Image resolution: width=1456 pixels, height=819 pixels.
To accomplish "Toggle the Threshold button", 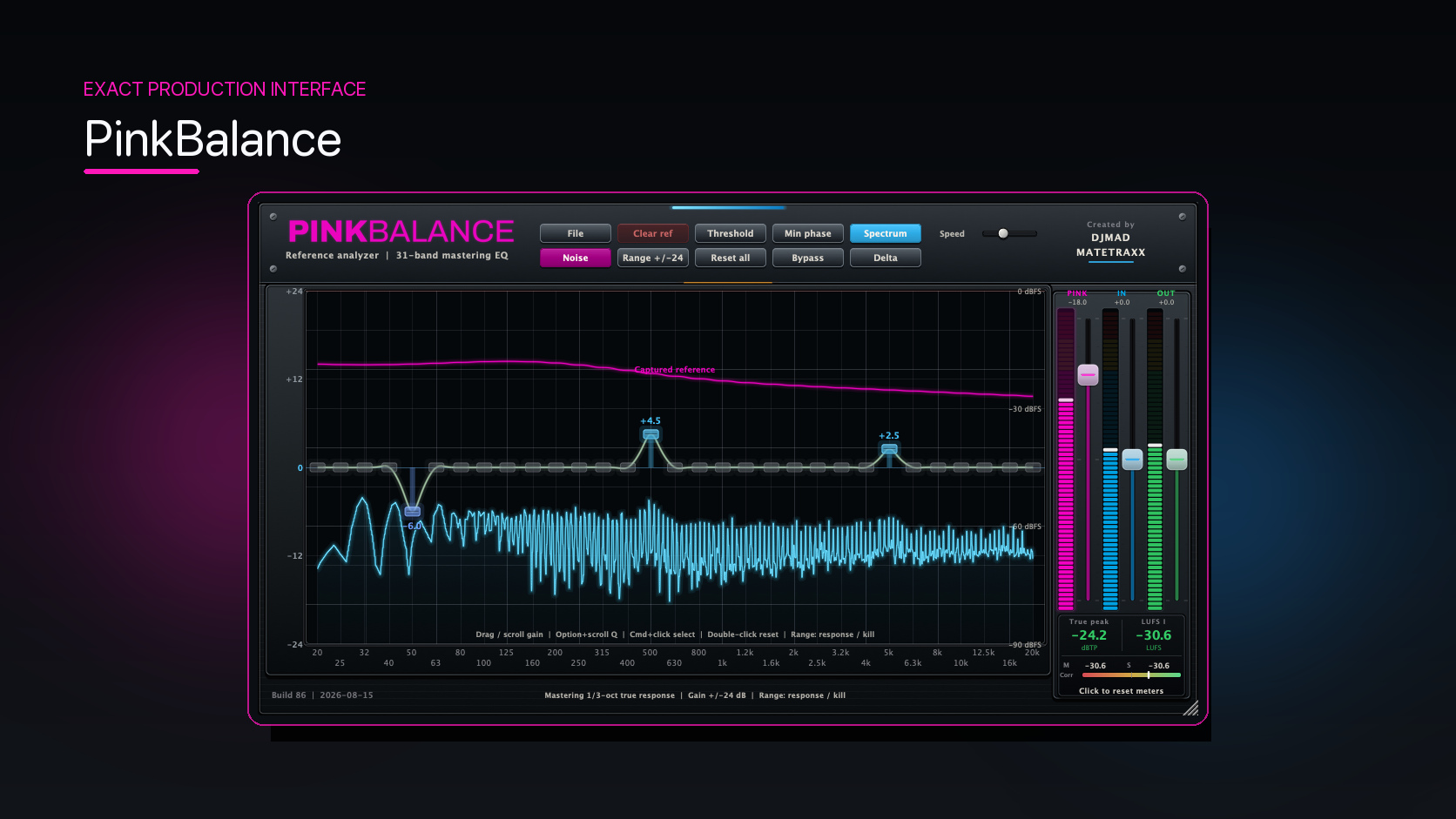I will pos(731,233).
